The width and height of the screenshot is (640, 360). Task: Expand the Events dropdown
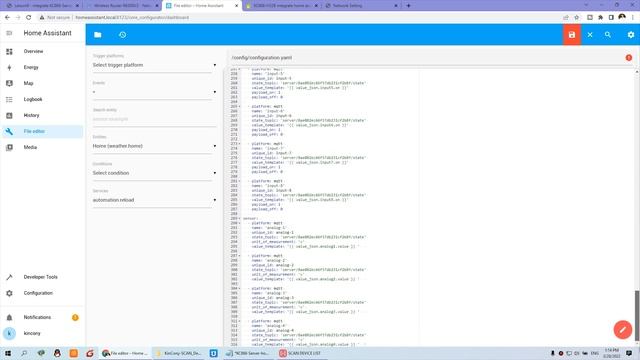[x=154, y=92]
